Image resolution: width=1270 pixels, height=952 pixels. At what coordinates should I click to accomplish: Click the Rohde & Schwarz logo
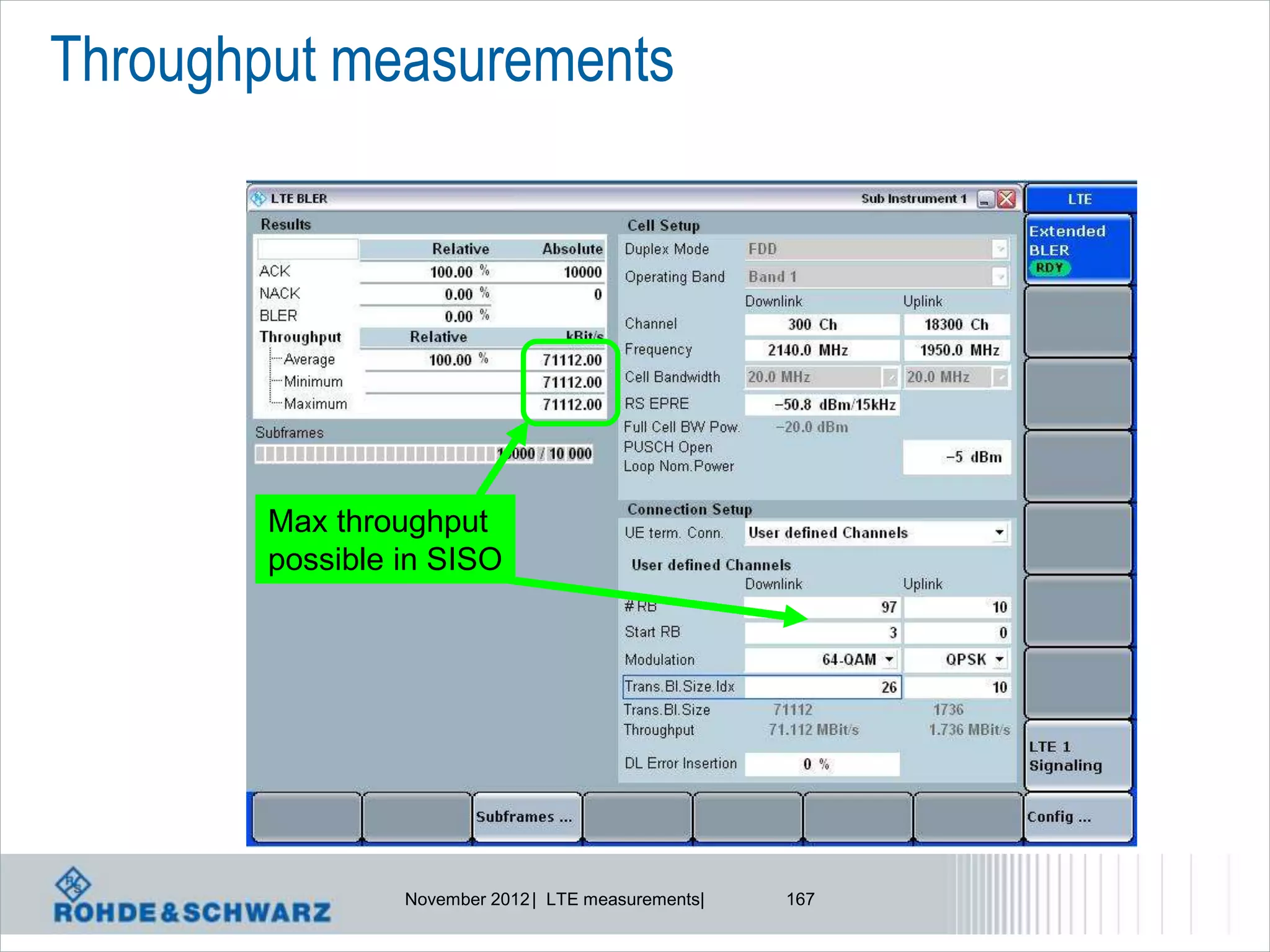tap(192, 896)
